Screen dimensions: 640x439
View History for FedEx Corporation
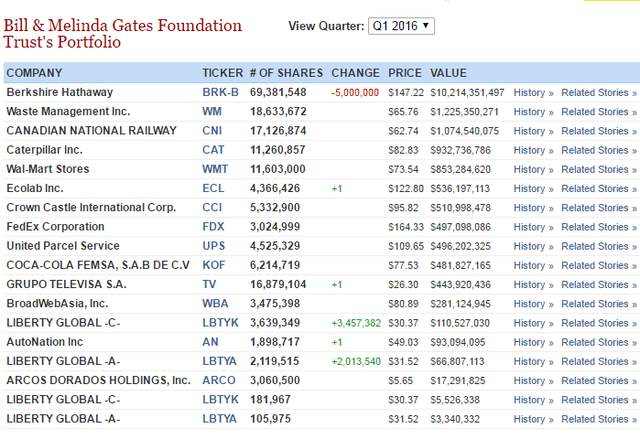pos(533,227)
